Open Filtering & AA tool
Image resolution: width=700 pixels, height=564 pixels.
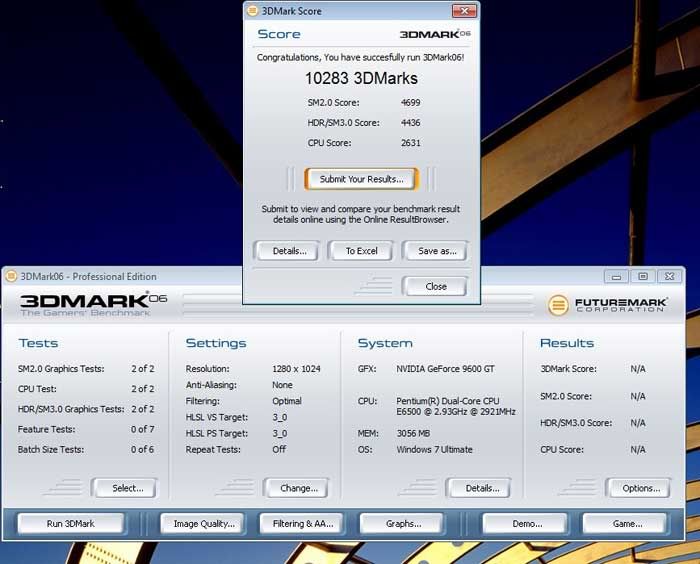(x=301, y=523)
